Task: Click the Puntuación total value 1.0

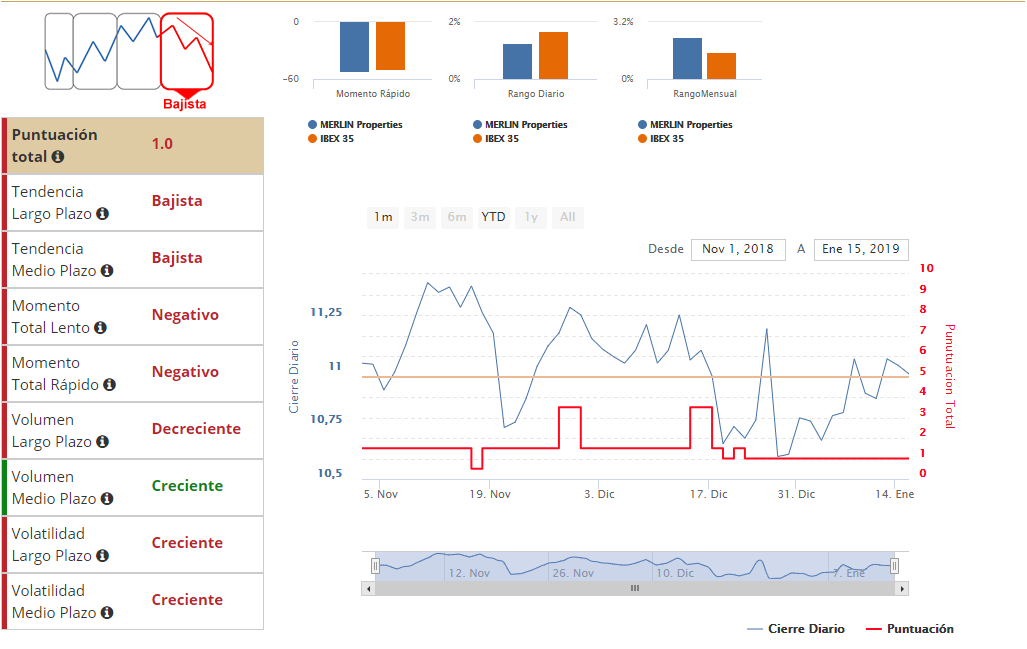Action: (x=162, y=144)
